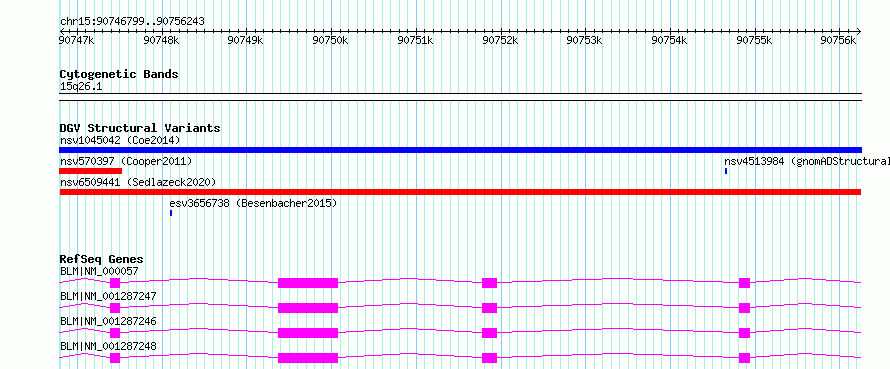Click BLM|NM_001287248 first small exon after 90747k
The width and height of the screenshot is (890, 369).
pos(115,358)
